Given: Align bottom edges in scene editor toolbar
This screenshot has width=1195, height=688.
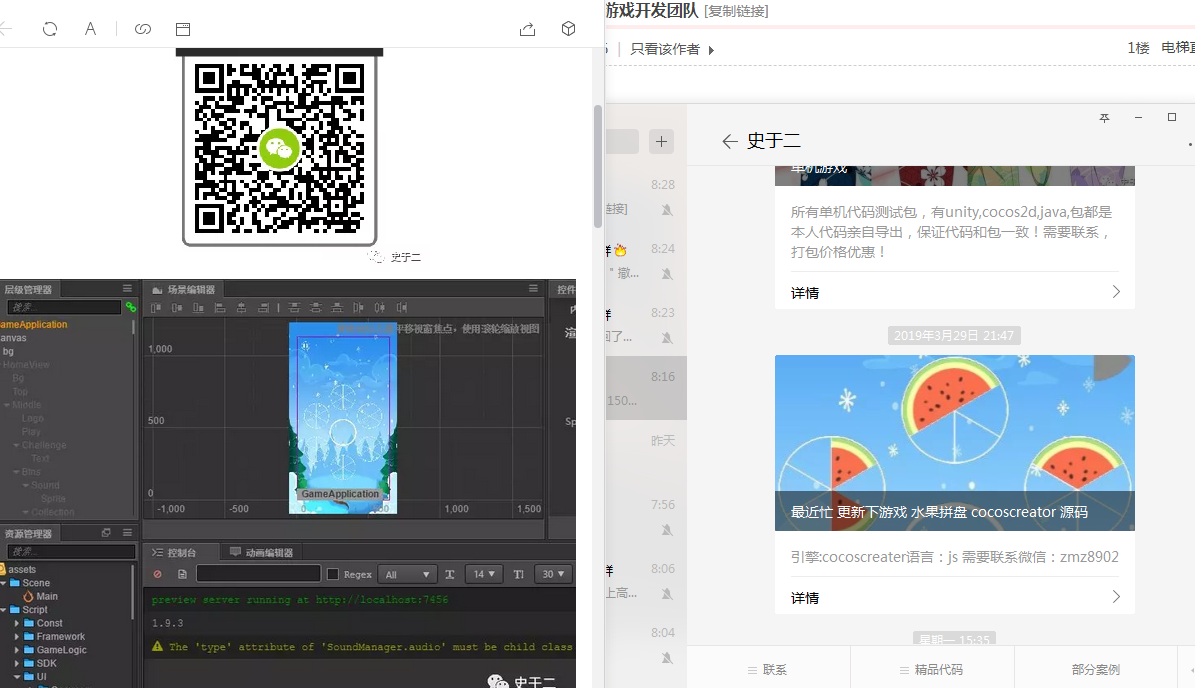Looking at the screenshot, I should (198, 308).
